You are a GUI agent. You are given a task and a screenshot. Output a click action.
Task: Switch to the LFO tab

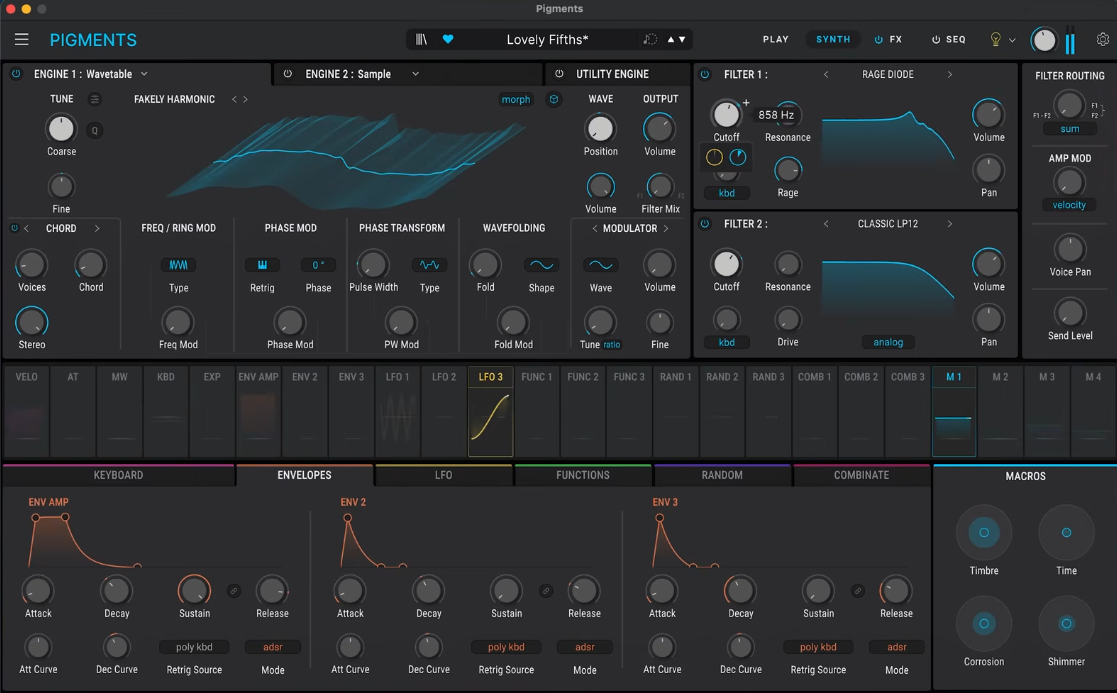coord(443,475)
